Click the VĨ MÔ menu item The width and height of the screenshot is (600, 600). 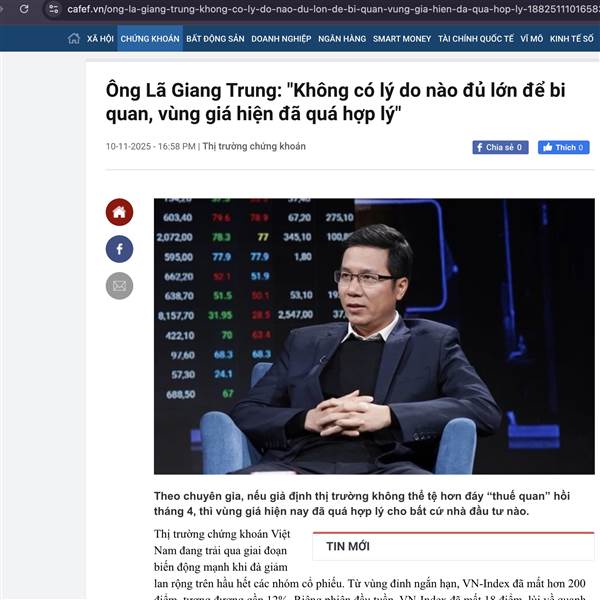[532, 39]
